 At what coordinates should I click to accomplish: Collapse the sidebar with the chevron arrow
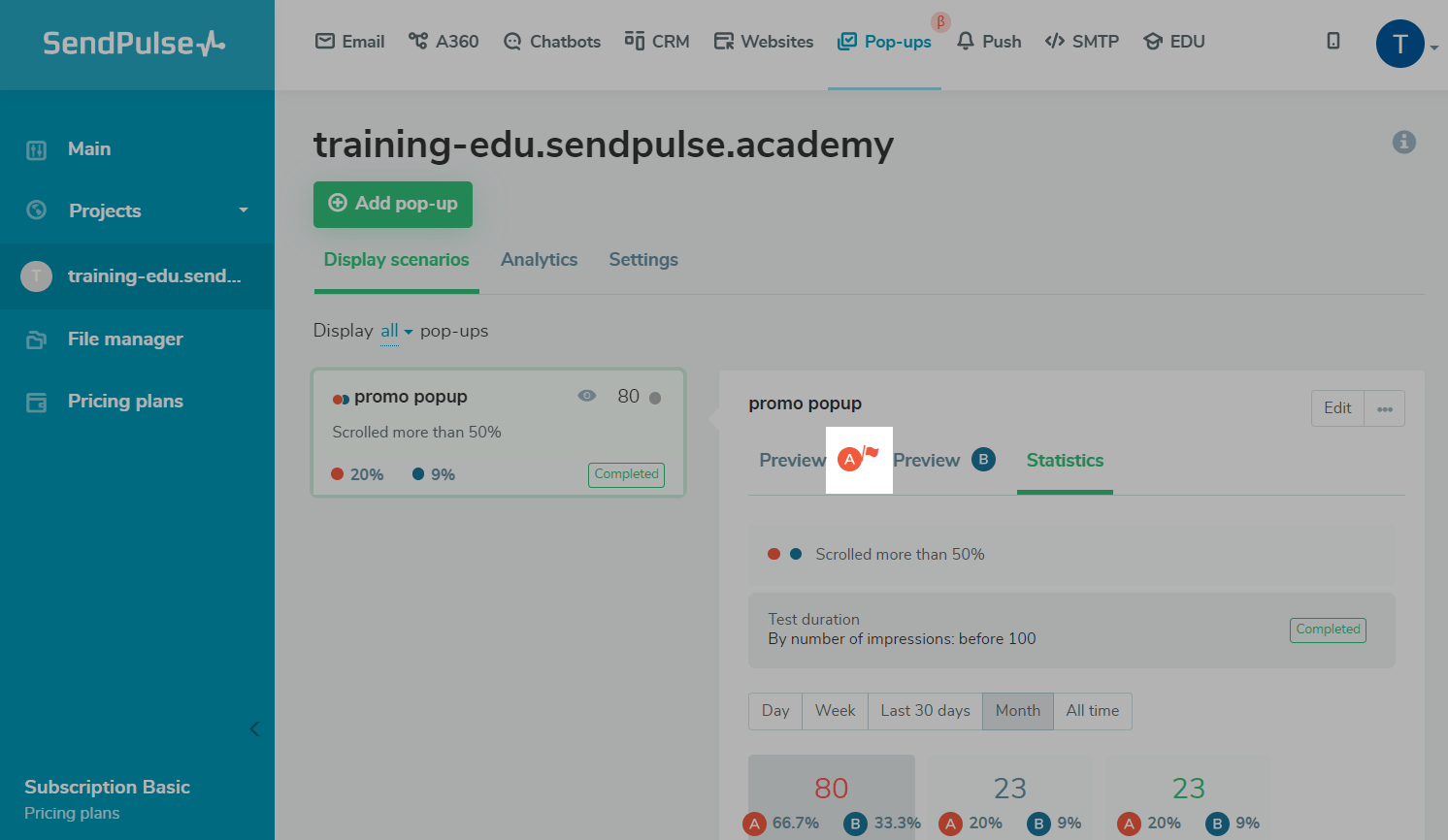click(254, 728)
